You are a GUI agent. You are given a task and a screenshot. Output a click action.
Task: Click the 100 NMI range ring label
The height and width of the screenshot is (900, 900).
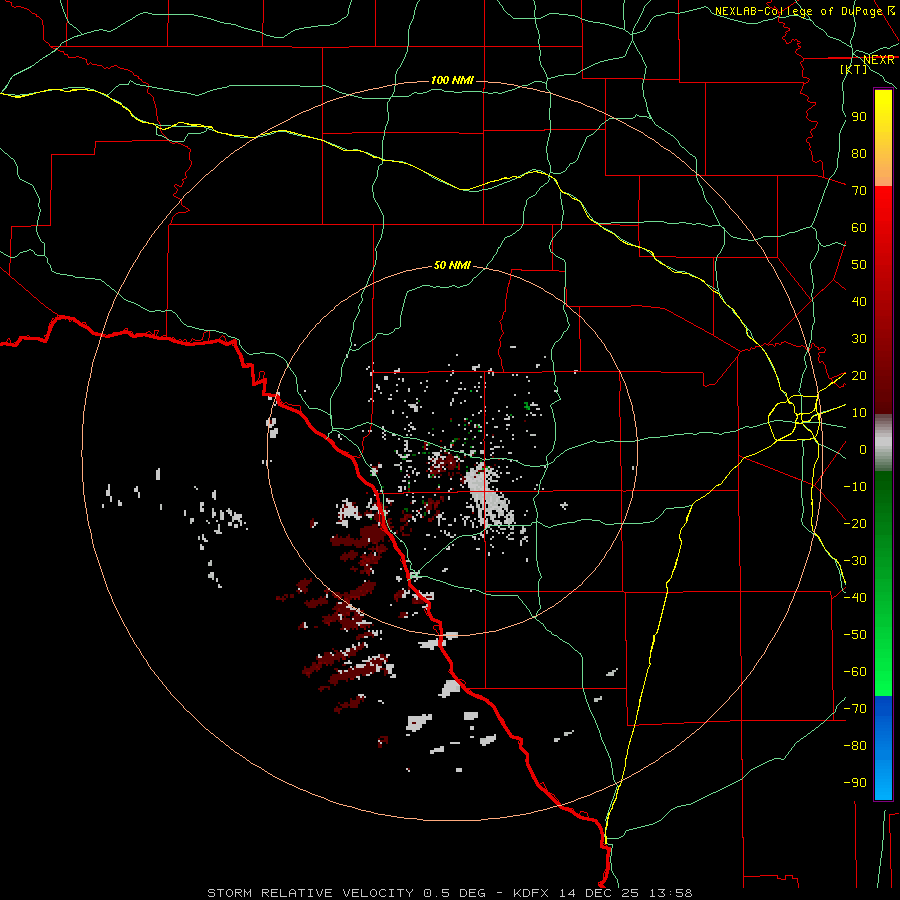452,80
